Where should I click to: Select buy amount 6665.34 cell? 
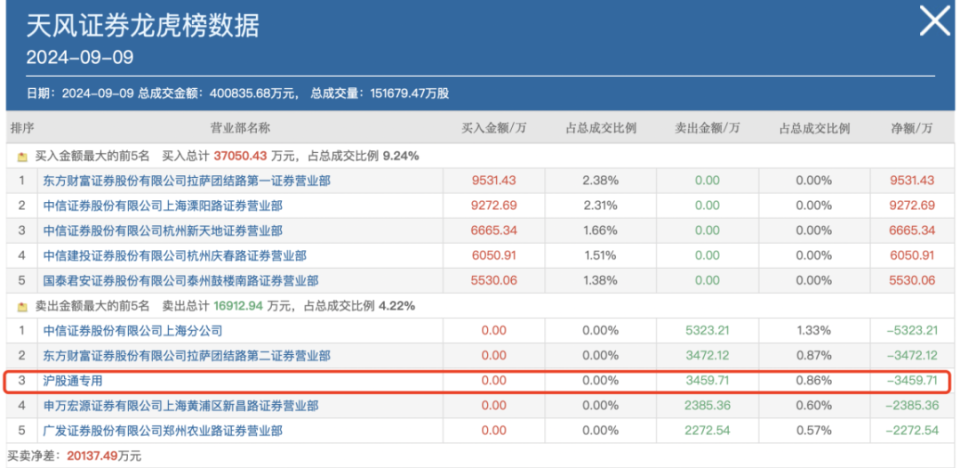[493, 231]
